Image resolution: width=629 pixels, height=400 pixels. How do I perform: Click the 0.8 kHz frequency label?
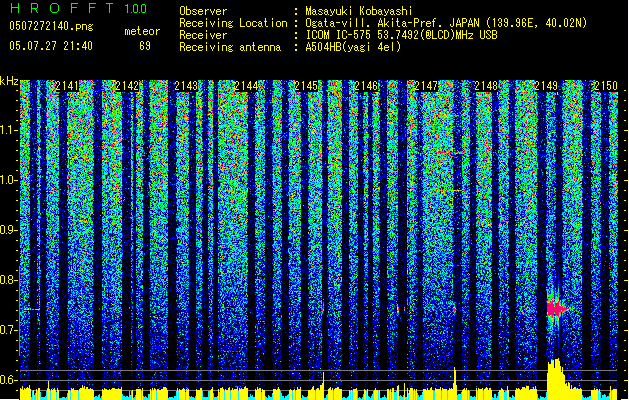[x=8, y=280]
